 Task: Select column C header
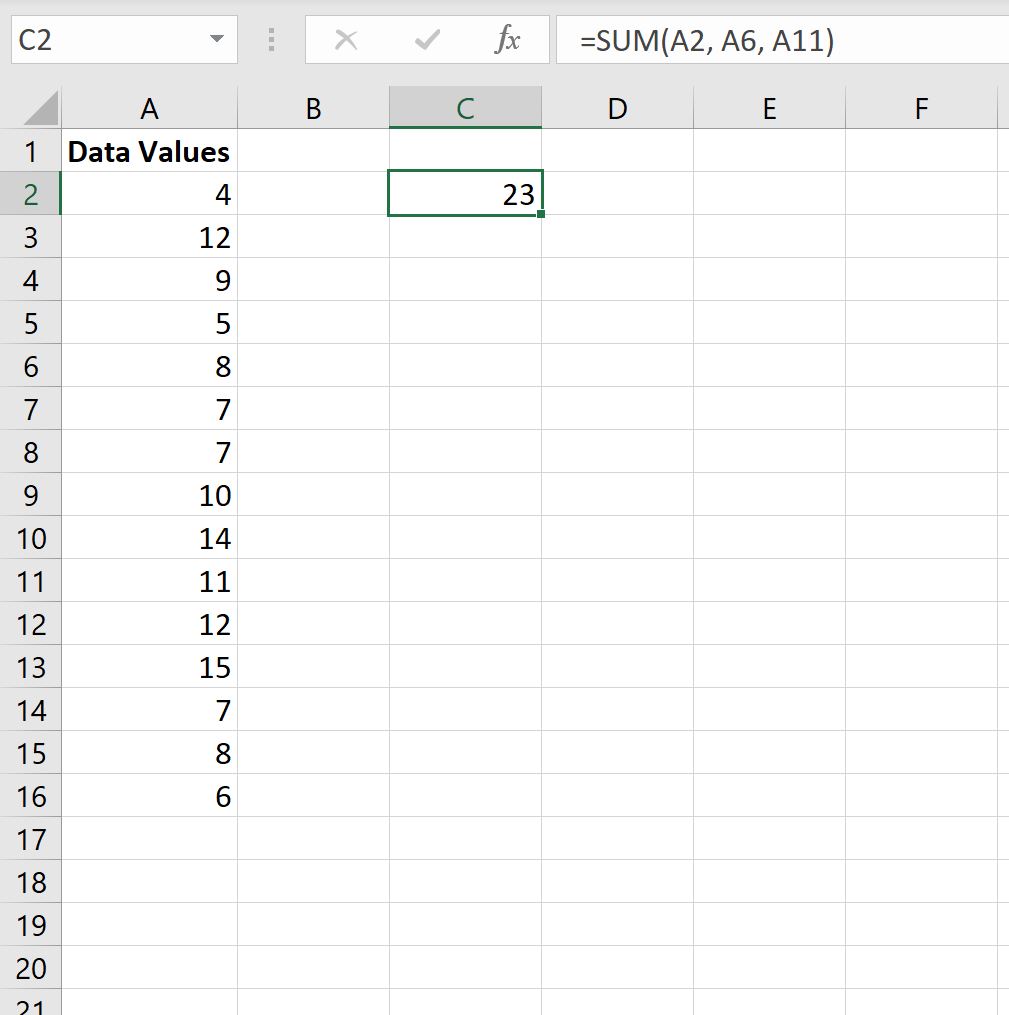click(465, 106)
